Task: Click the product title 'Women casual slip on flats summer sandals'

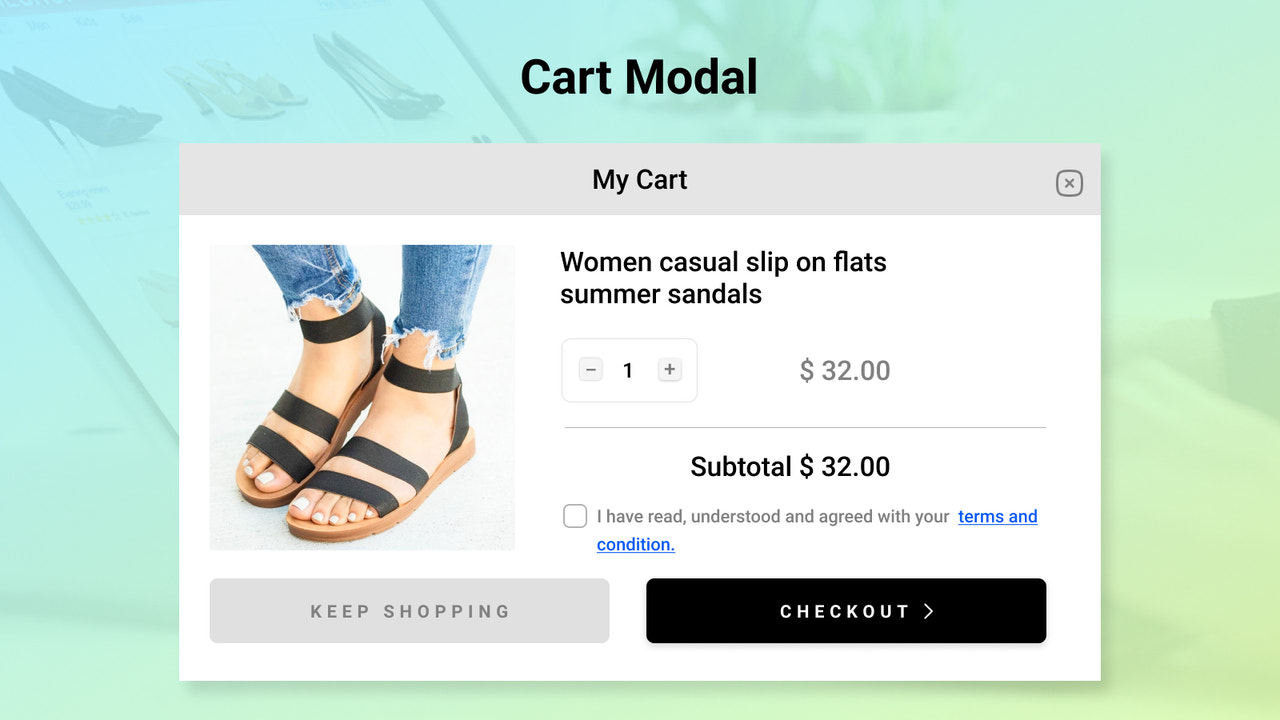Action: [723, 278]
